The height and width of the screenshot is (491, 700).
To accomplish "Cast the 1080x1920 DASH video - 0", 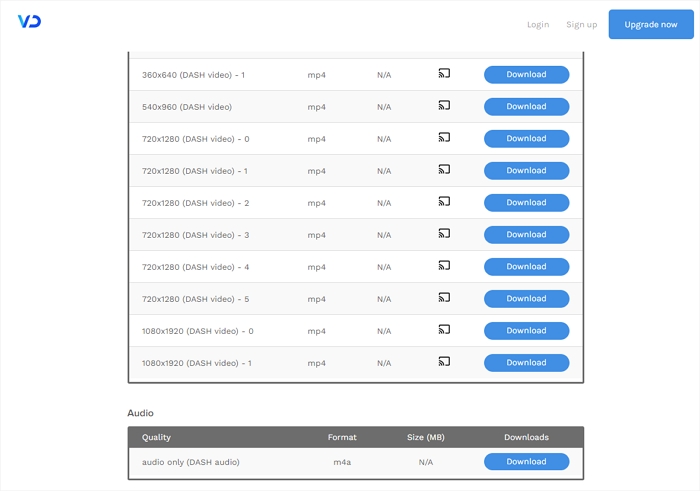I will (x=444, y=329).
